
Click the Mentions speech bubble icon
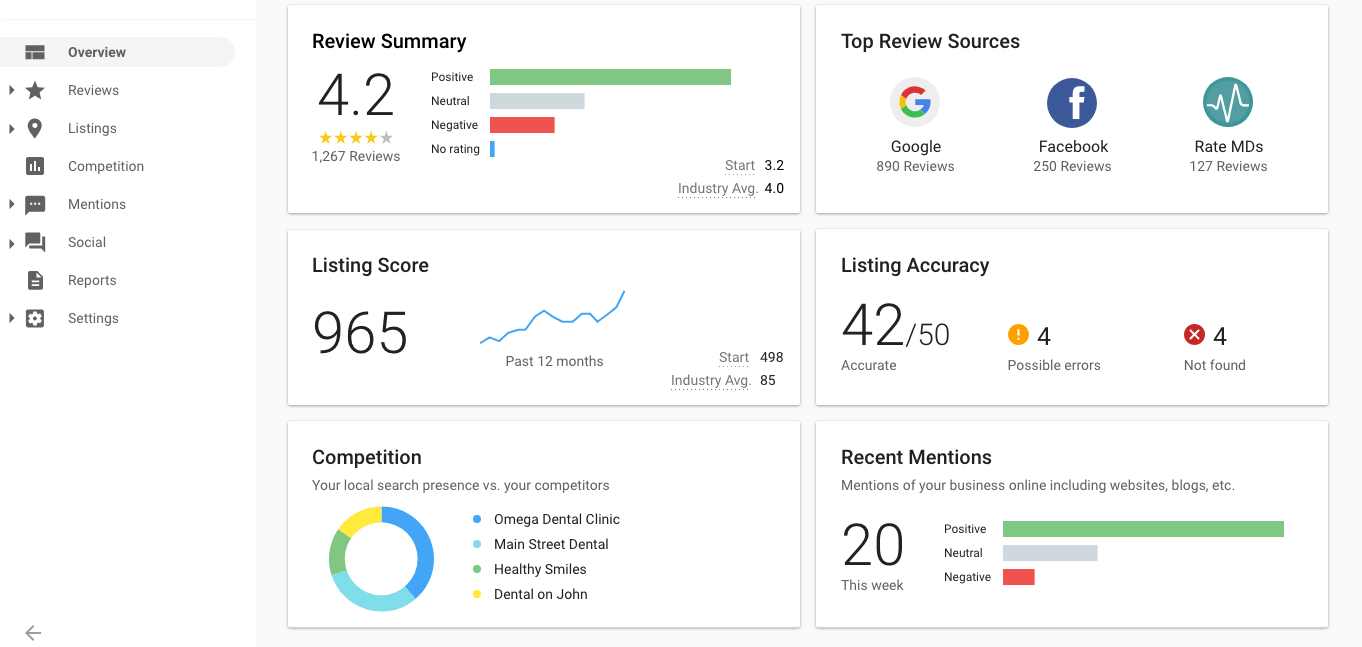point(35,205)
